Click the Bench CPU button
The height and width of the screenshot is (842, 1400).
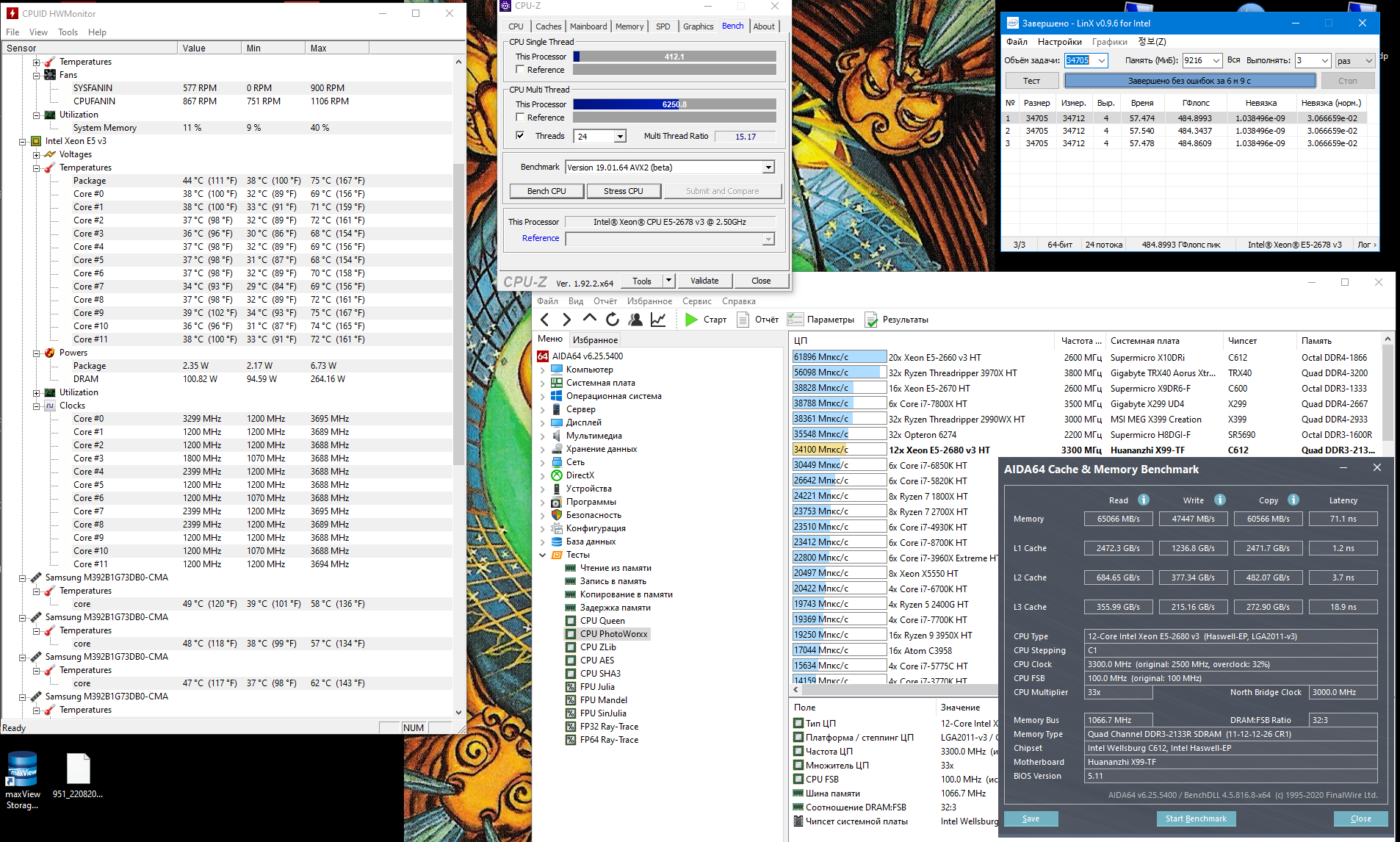point(546,191)
